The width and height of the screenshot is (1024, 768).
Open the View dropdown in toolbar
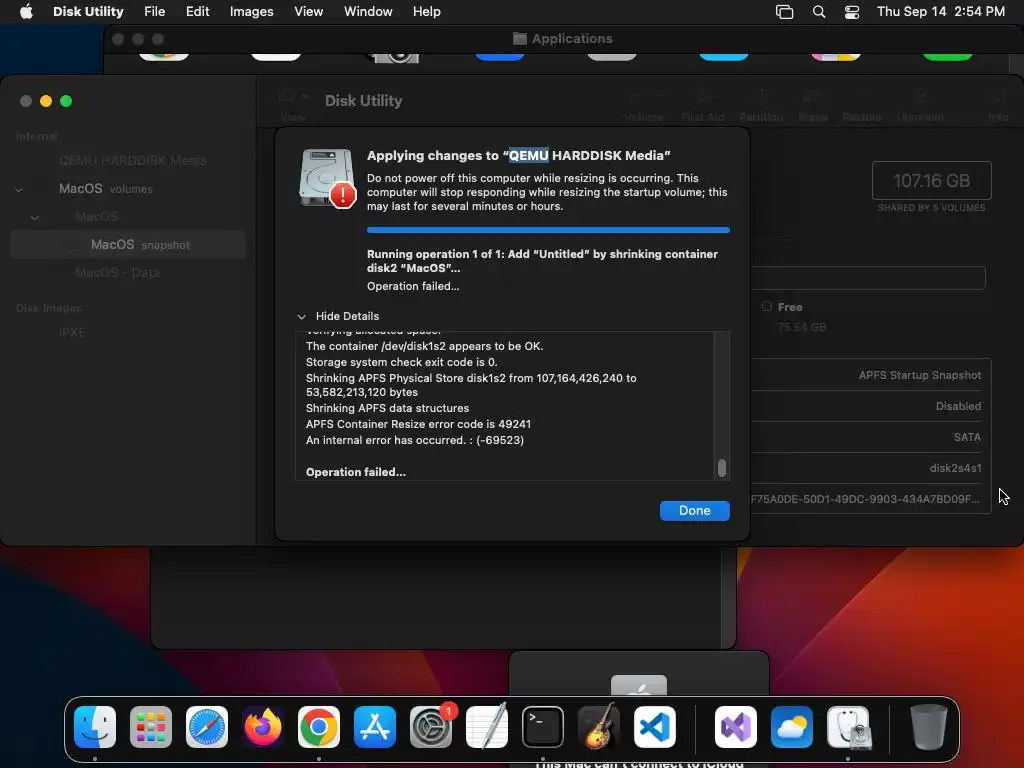[x=293, y=105]
